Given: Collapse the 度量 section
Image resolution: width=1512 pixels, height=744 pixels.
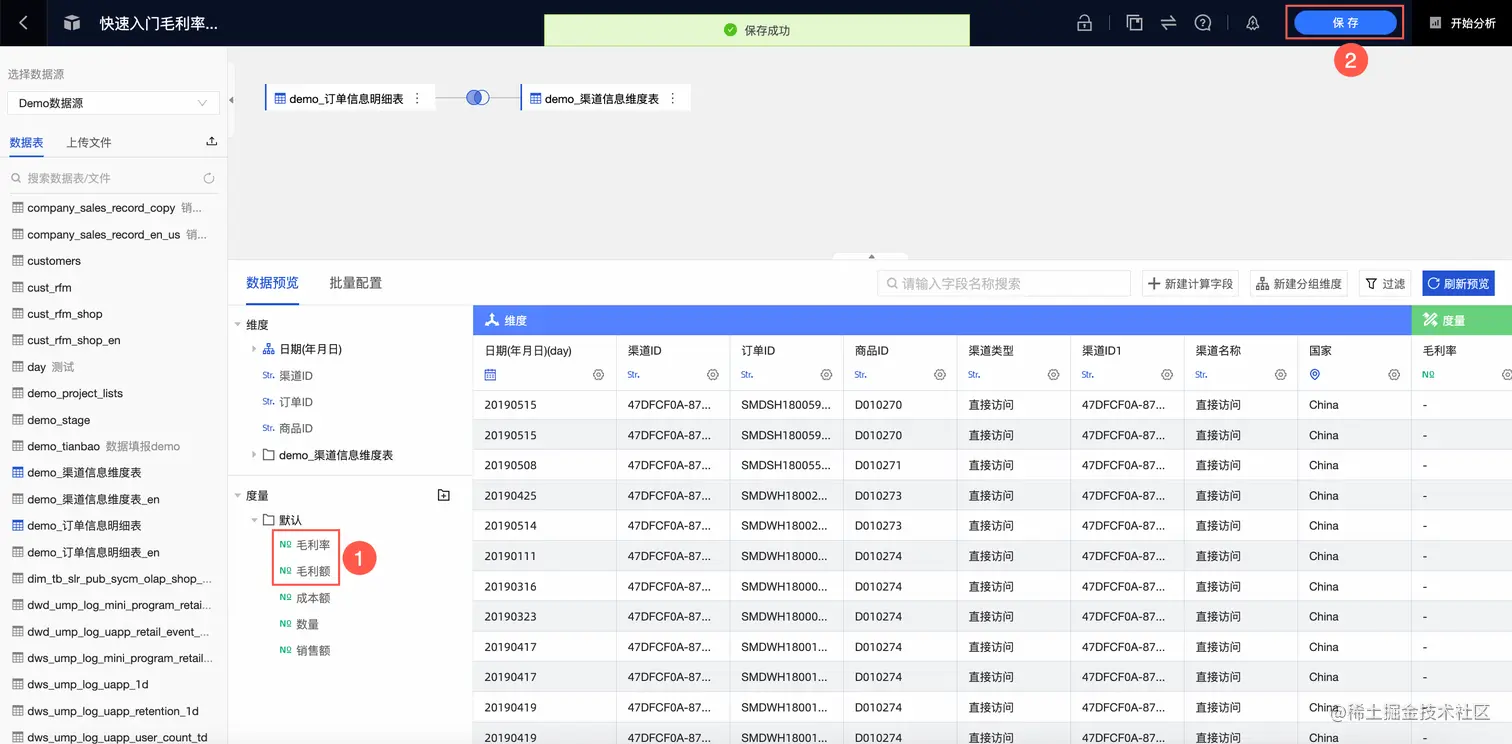Looking at the screenshot, I should [238, 495].
